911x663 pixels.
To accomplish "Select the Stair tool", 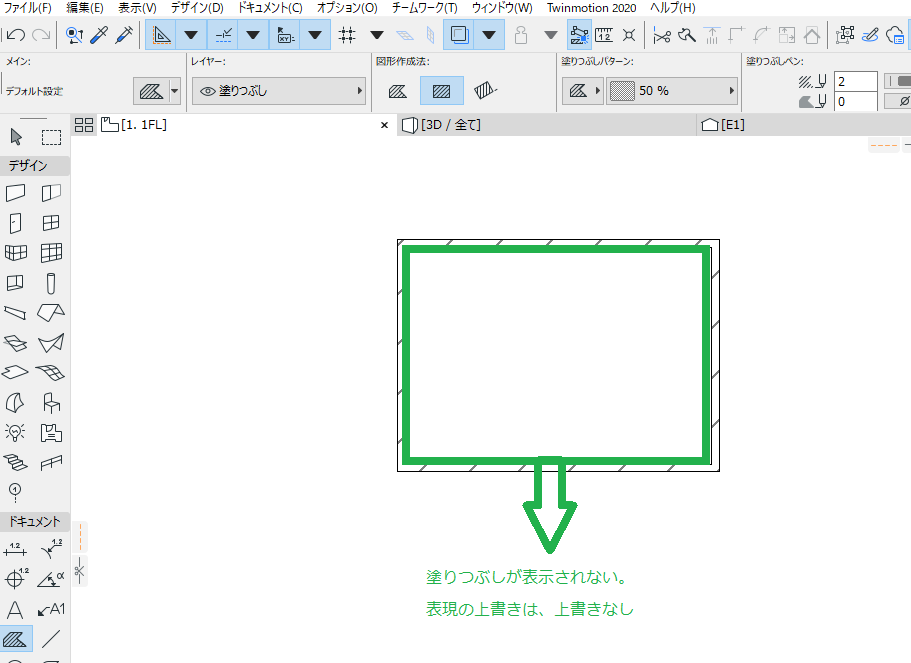I will click(16, 463).
